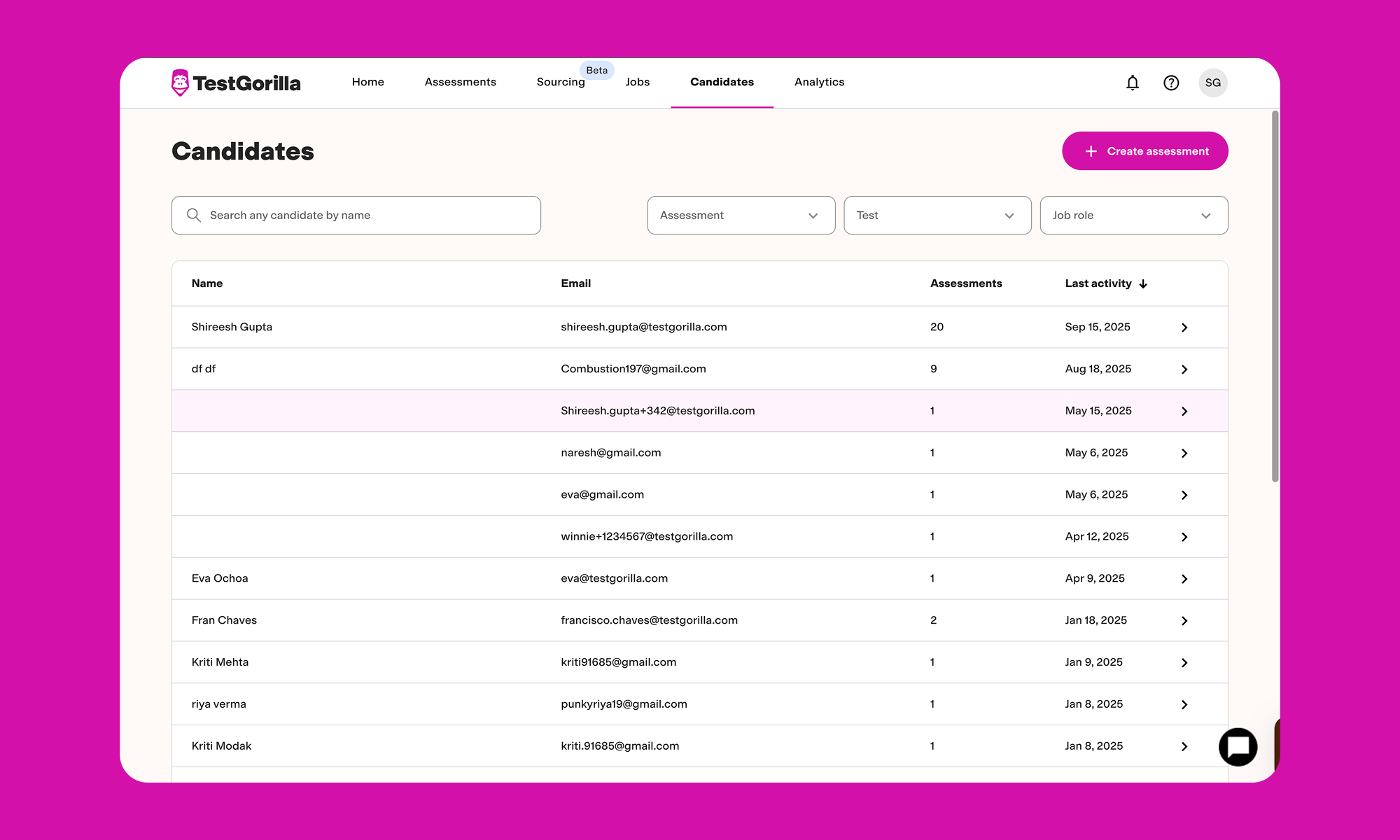
Task: Expand the Assessment filter dropdown
Action: [x=741, y=216]
